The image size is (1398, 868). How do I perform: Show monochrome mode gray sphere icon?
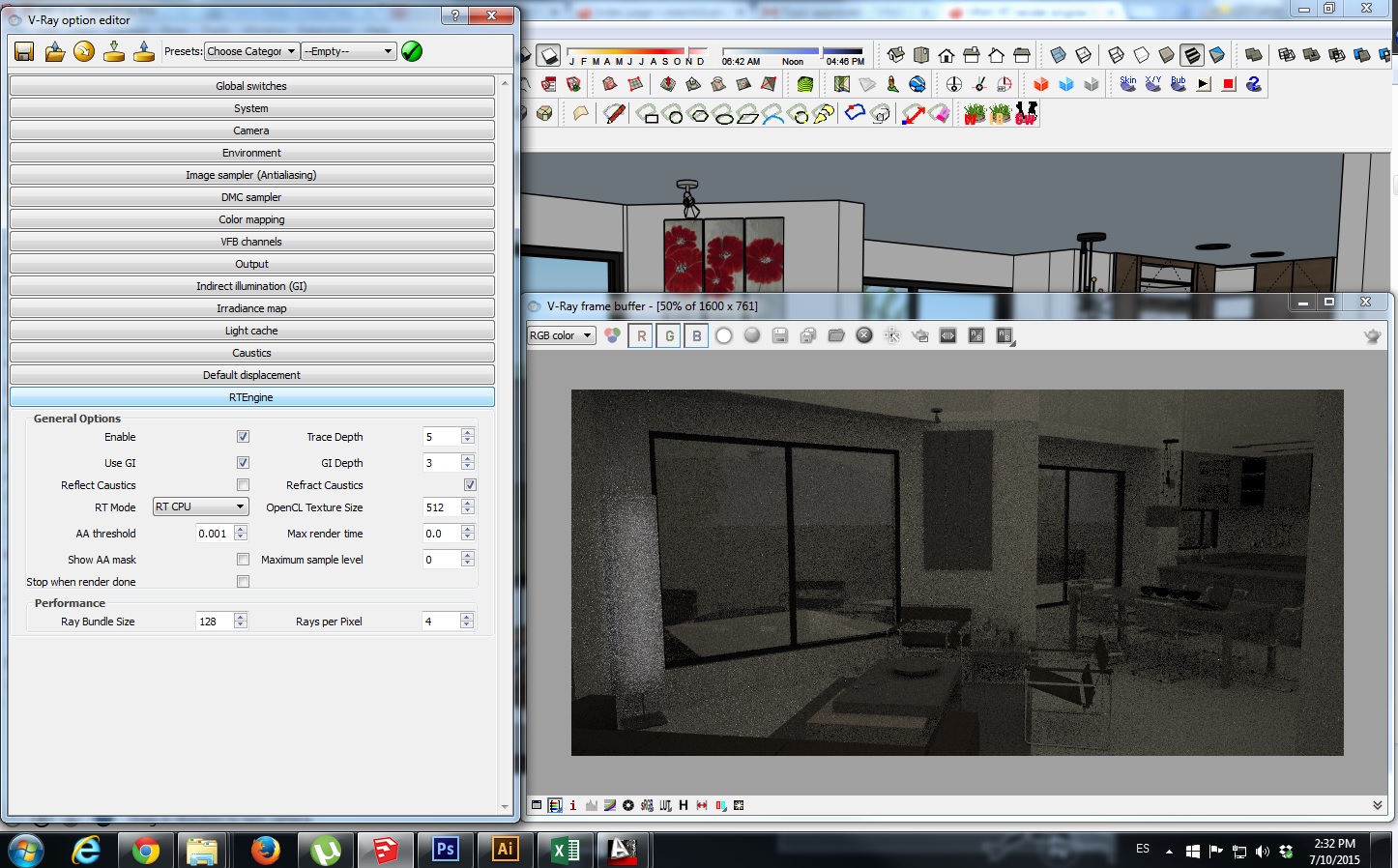pos(752,335)
